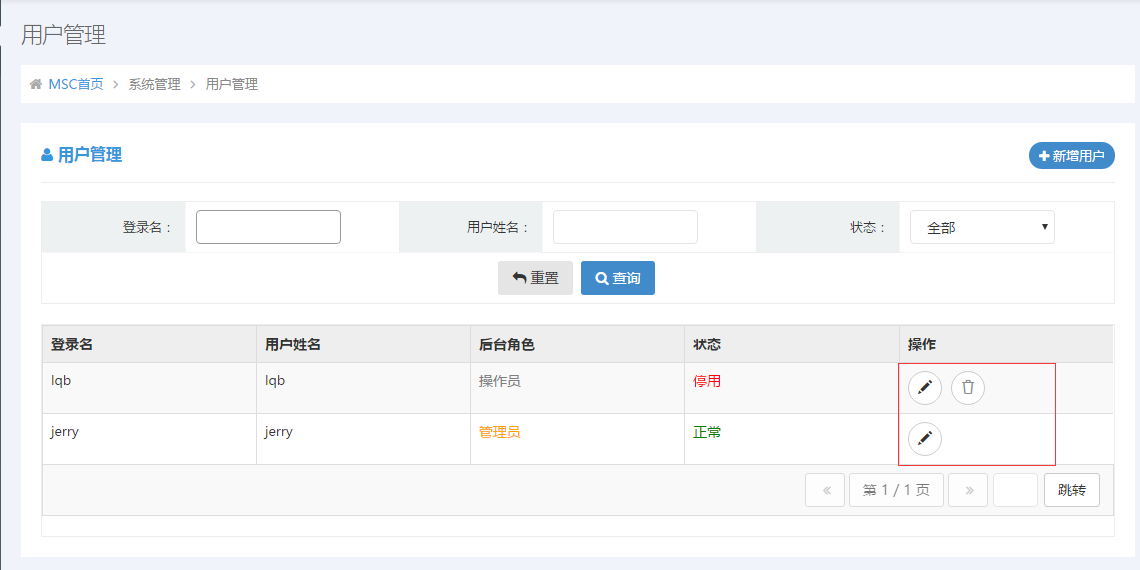Click the 第 1 / 1 页 page indicator

coord(896,490)
